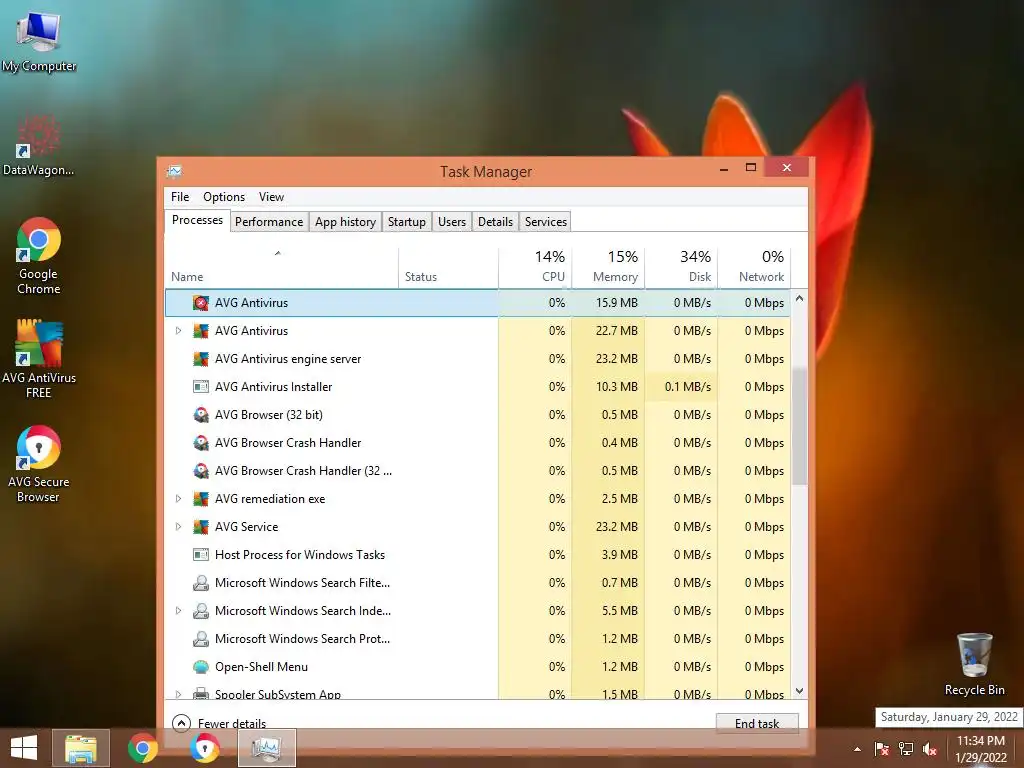Image resolution: width=1024 pixels, height=768 pixels.
Task: Switch to the Users tab
Action: click(452, 222)
